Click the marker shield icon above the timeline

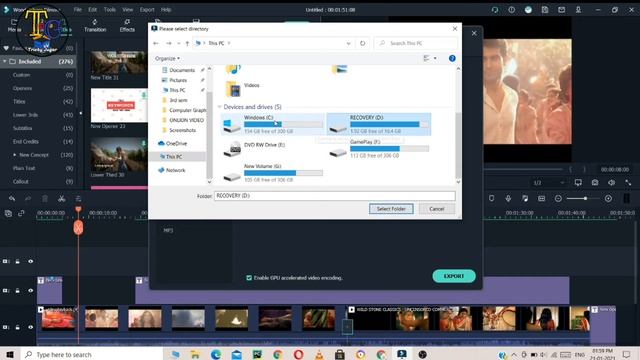click(x=491, y=198)
